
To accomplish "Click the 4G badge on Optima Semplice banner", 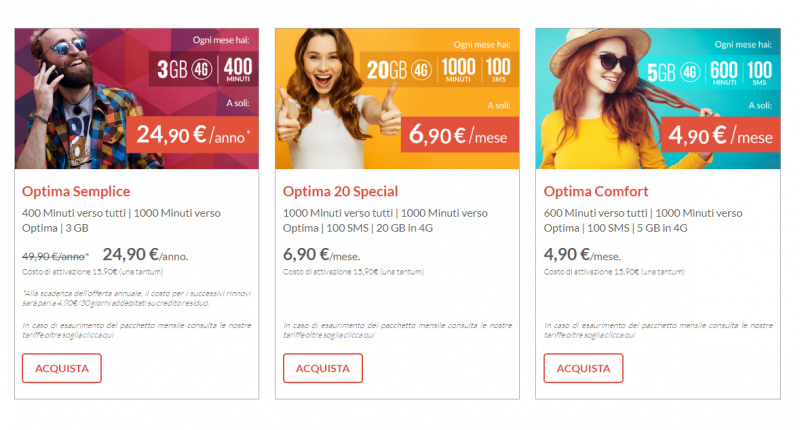I will (x=204, y=70).
